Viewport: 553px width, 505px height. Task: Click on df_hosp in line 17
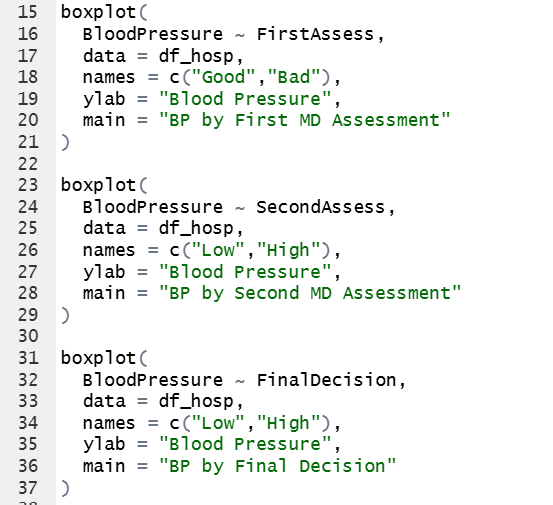[196, 56]
